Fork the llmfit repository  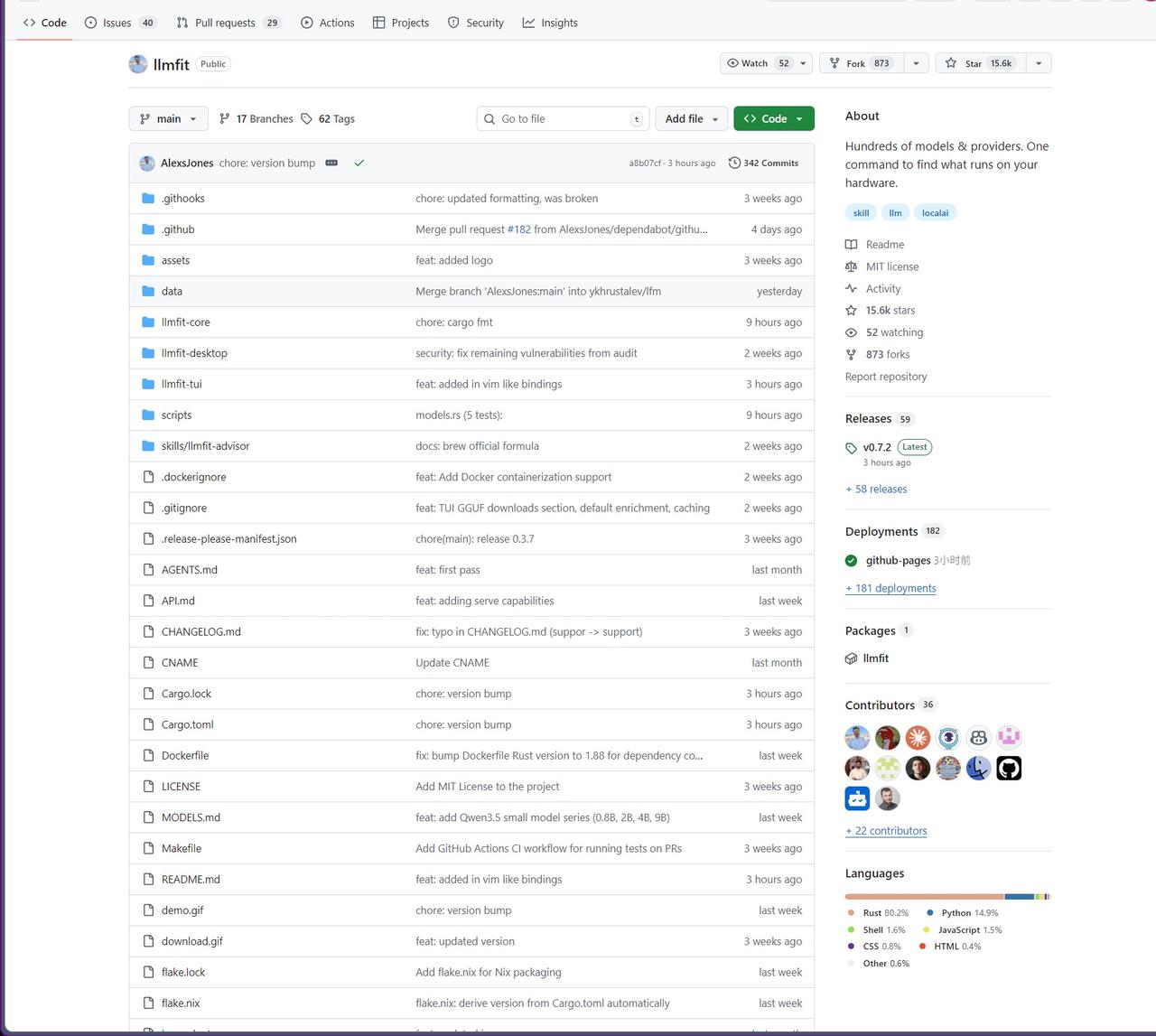(862, 63)
